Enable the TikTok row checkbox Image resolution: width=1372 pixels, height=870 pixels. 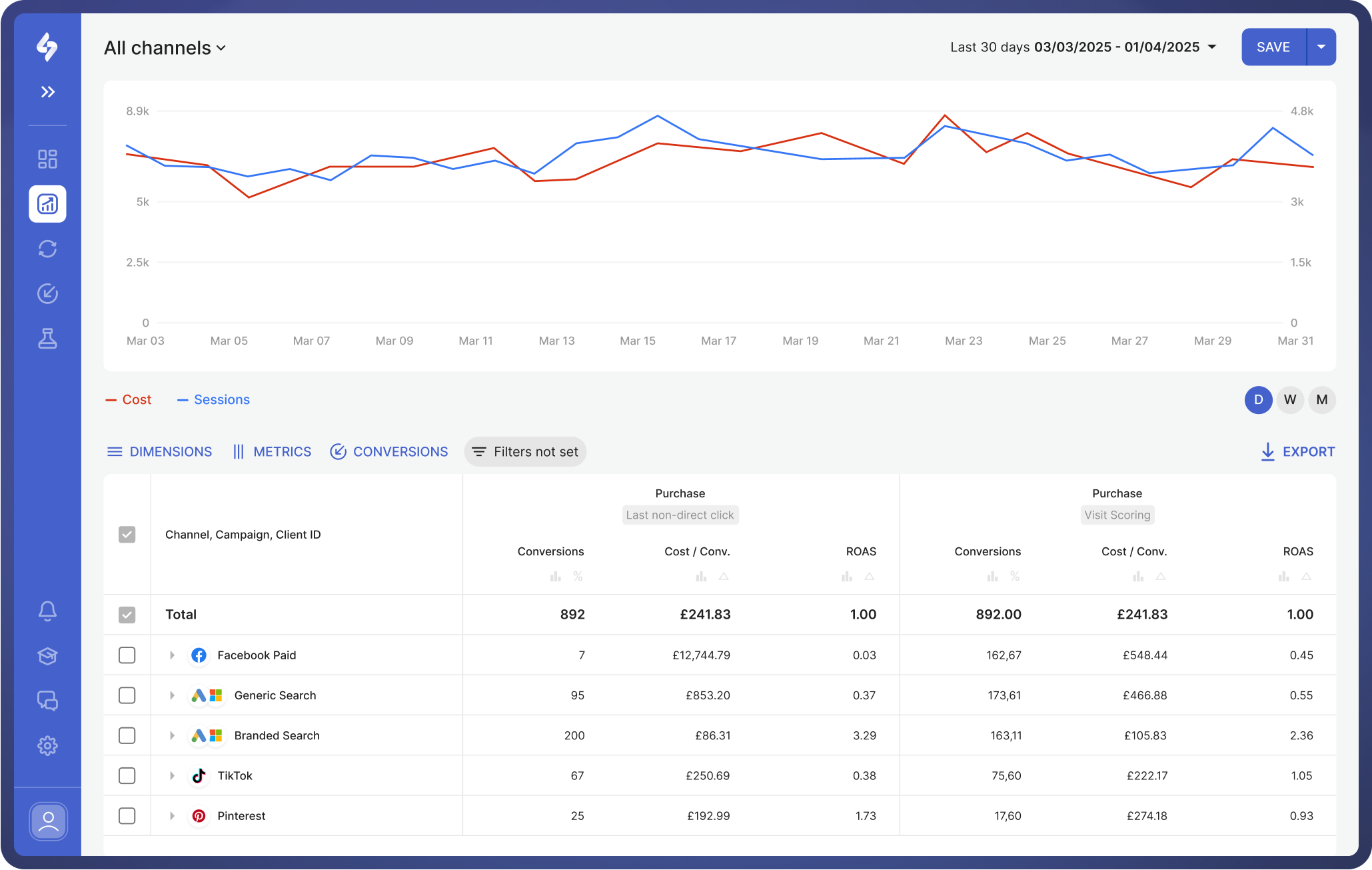pos(127,775)
